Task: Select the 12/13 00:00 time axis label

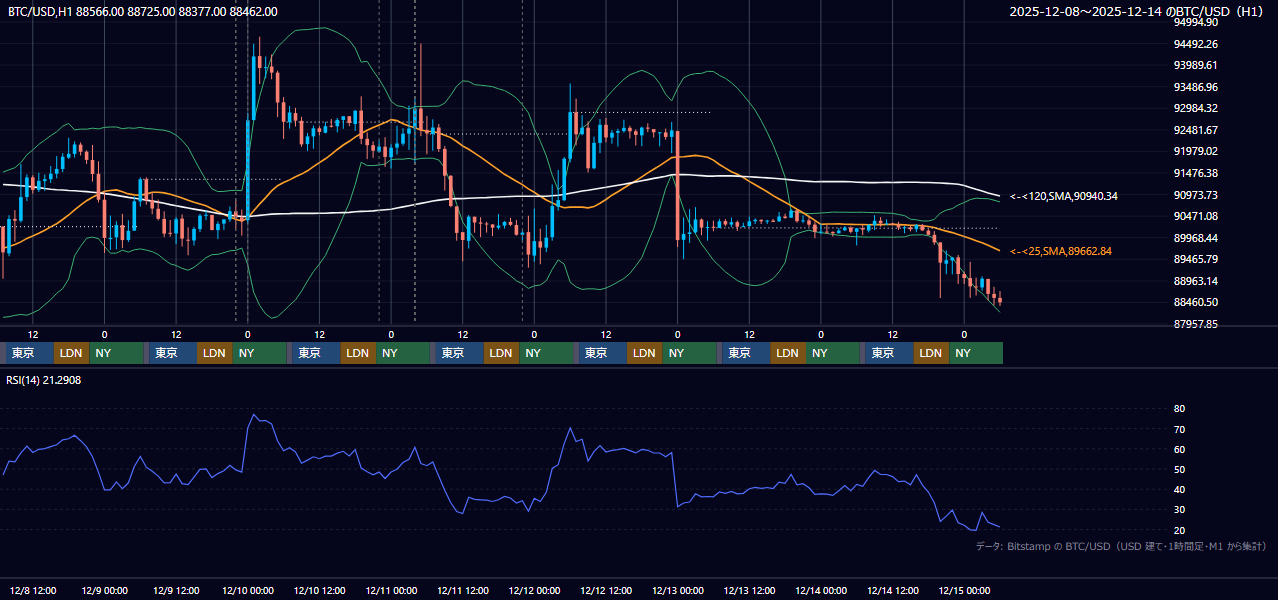Action: 678,590
